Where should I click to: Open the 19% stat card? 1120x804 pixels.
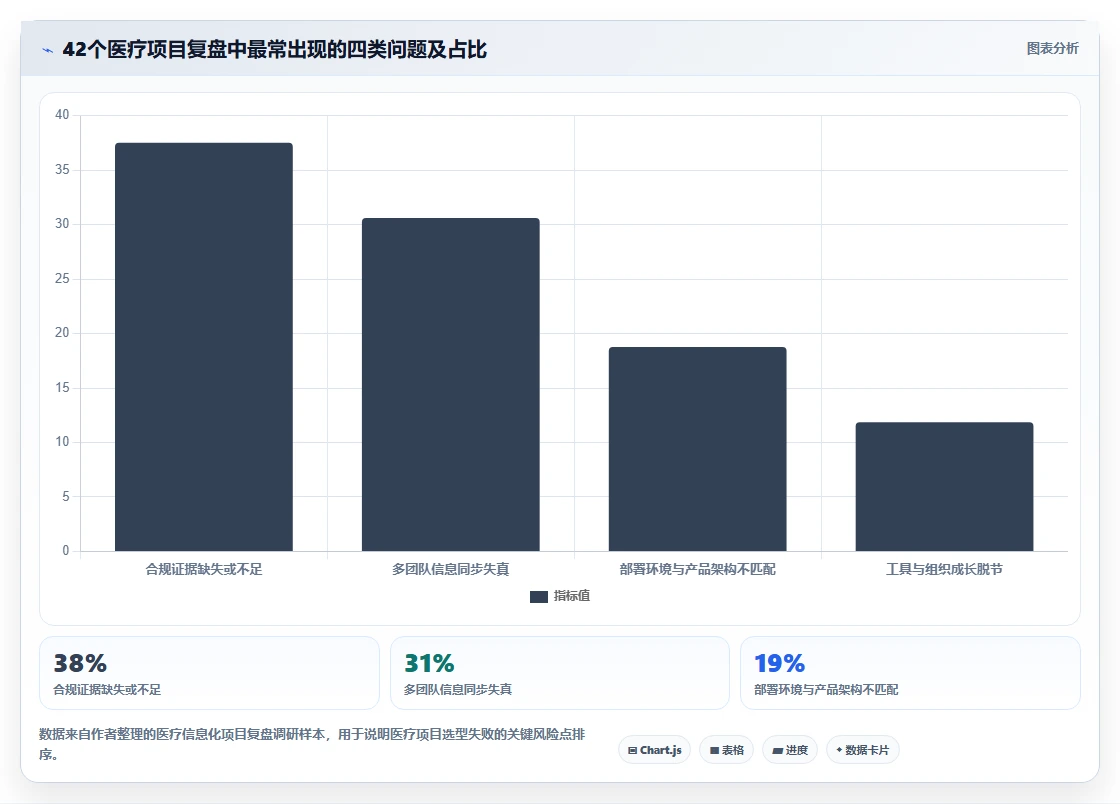click(910, 673)
